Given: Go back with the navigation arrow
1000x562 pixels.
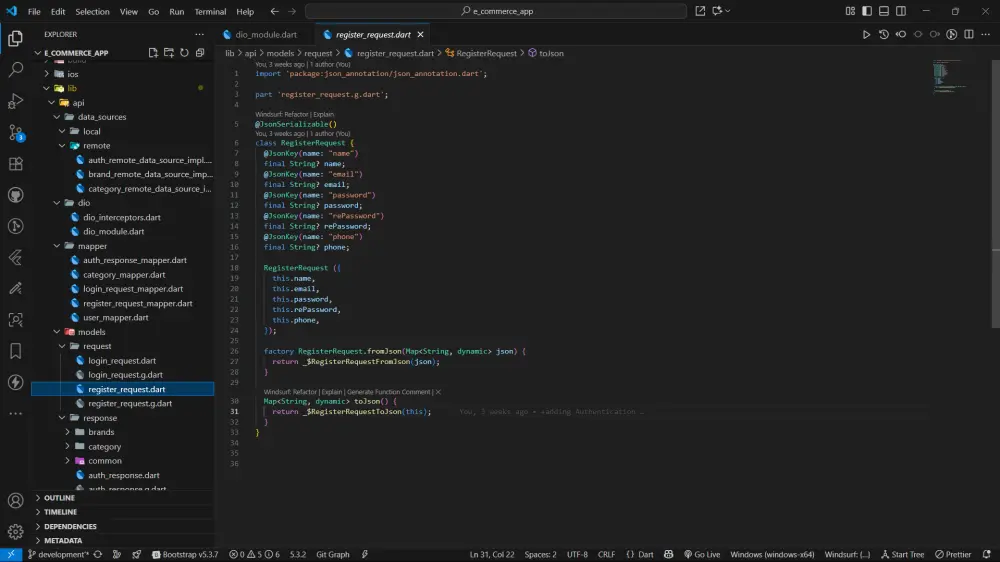Looking at the screenshot, I should click(274, 11).
